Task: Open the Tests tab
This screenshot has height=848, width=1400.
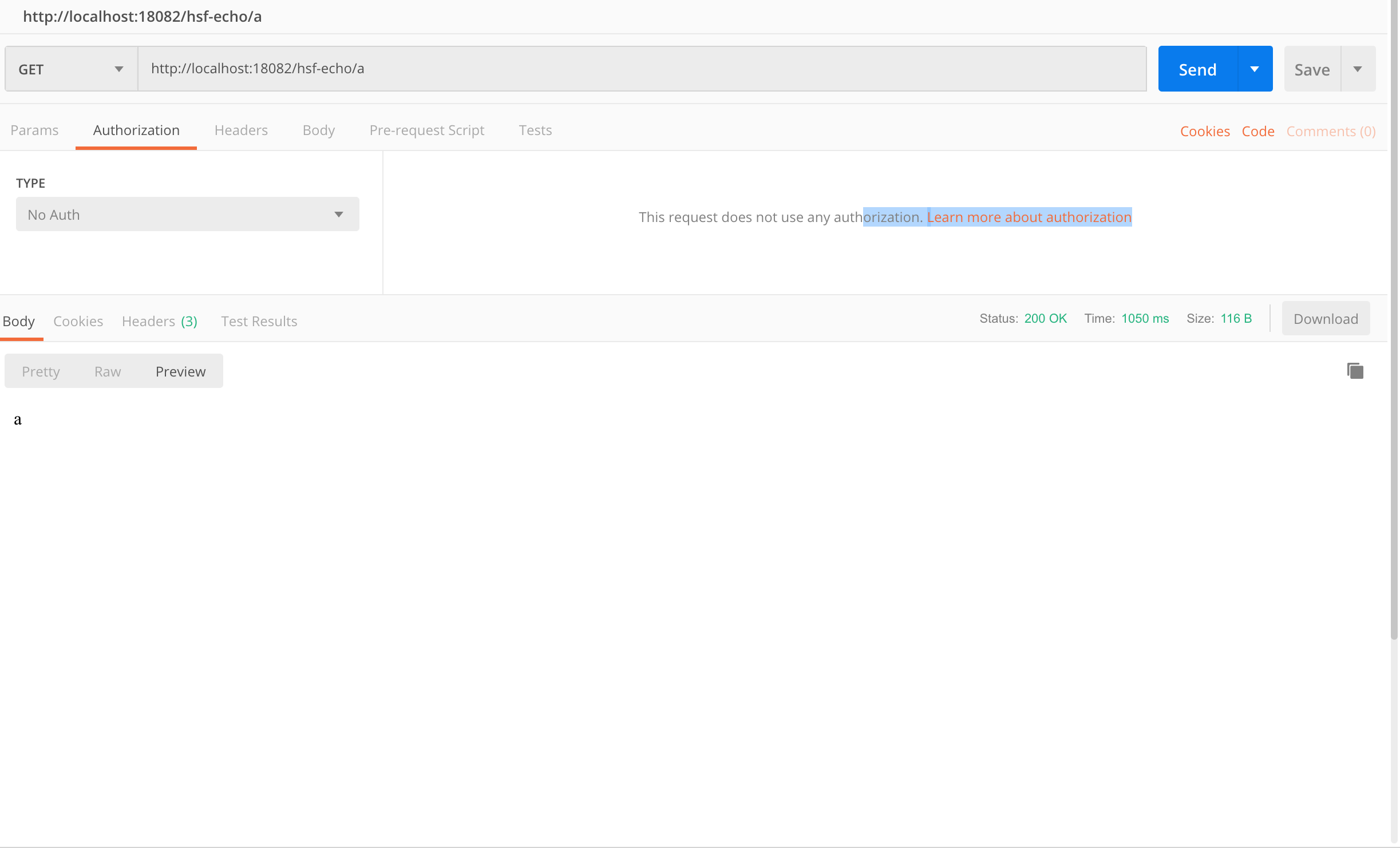Action: pos(535,130)
